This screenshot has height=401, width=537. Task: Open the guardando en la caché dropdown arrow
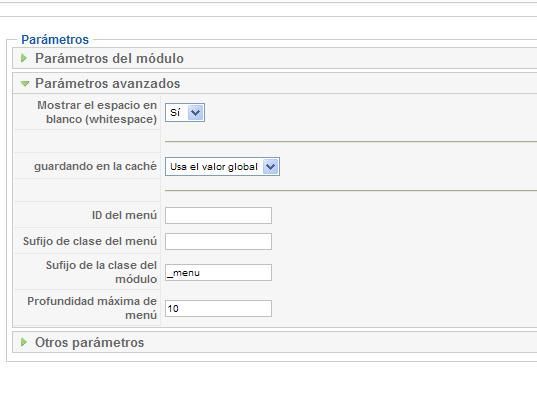click(271, 167)
